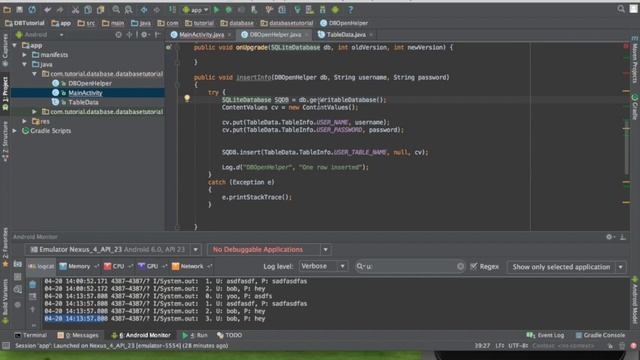Open the SDK Manager icon
Image resolution: width=640 pixels, height=360 pixels.
[x=322, y=9]
